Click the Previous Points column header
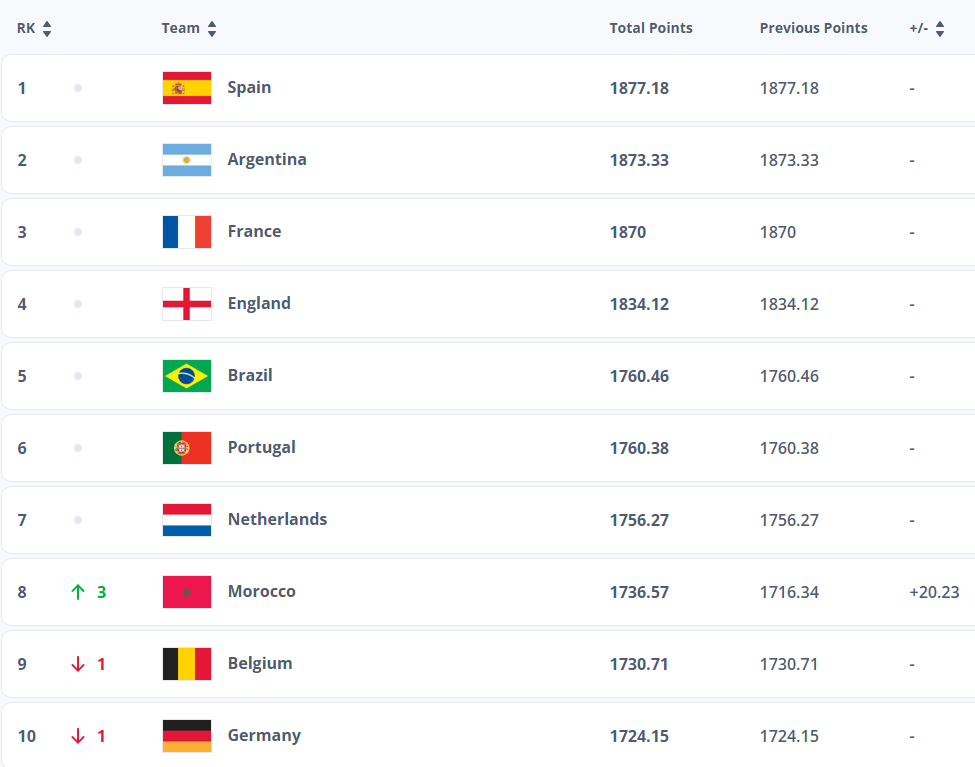The image size is (975, 767). [x=813, y=28]
